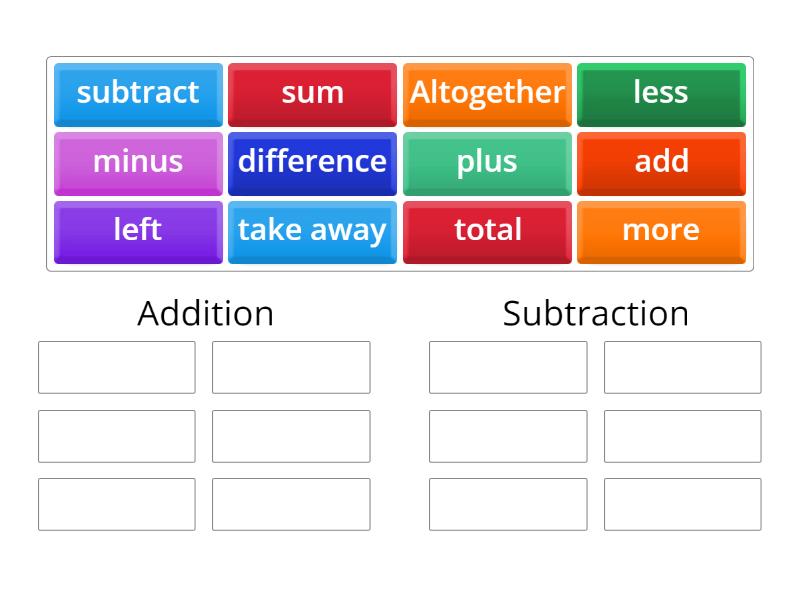The image size is (800, 600).
Task: Click the orange 'more' tile
Action: (x=661, y=231)
